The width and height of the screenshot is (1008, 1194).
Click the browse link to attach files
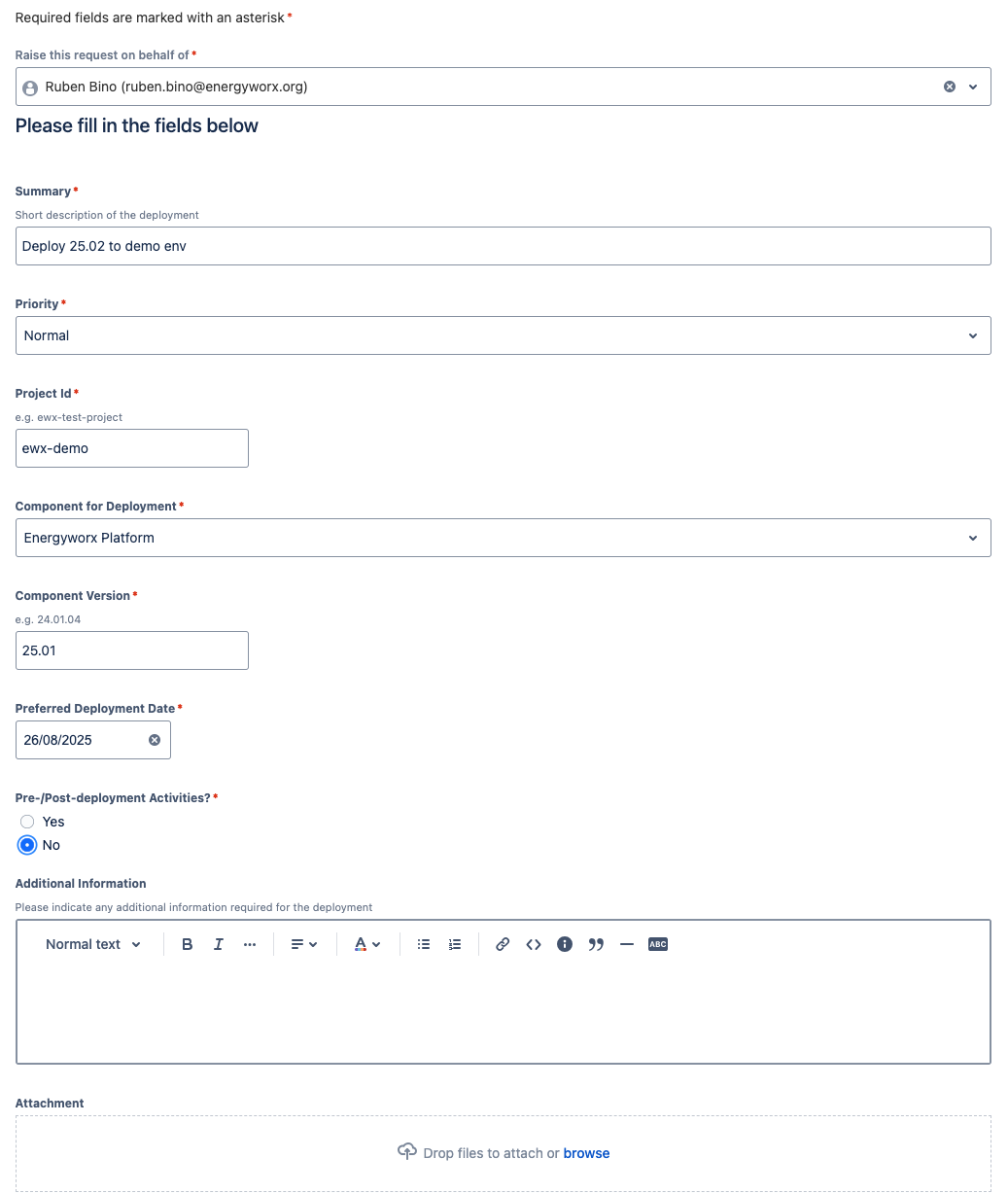click(x=586, y=1153)
